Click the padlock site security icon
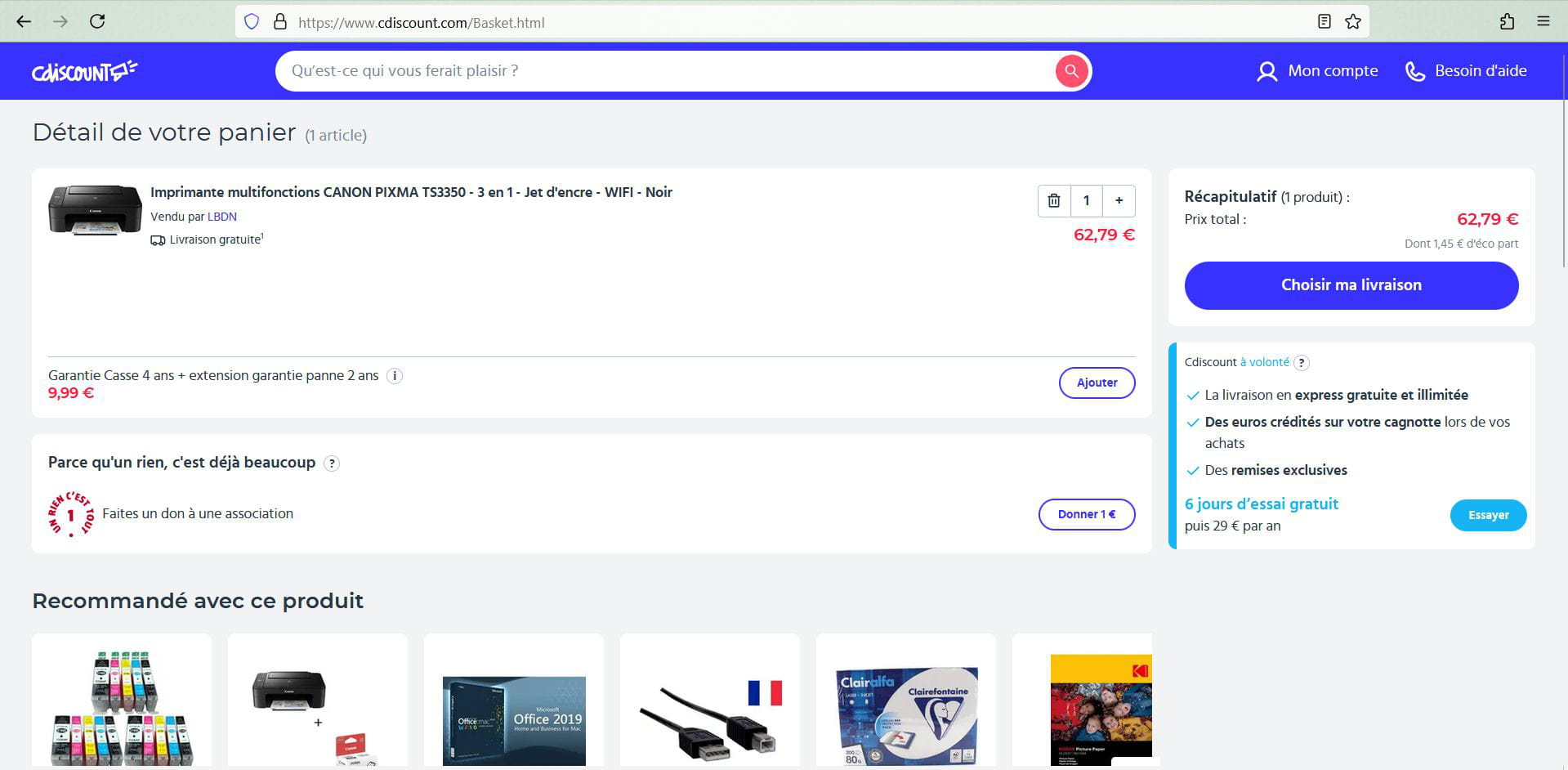The height and width of the screenshot is (770, 1568). click(x=279, y=22)
